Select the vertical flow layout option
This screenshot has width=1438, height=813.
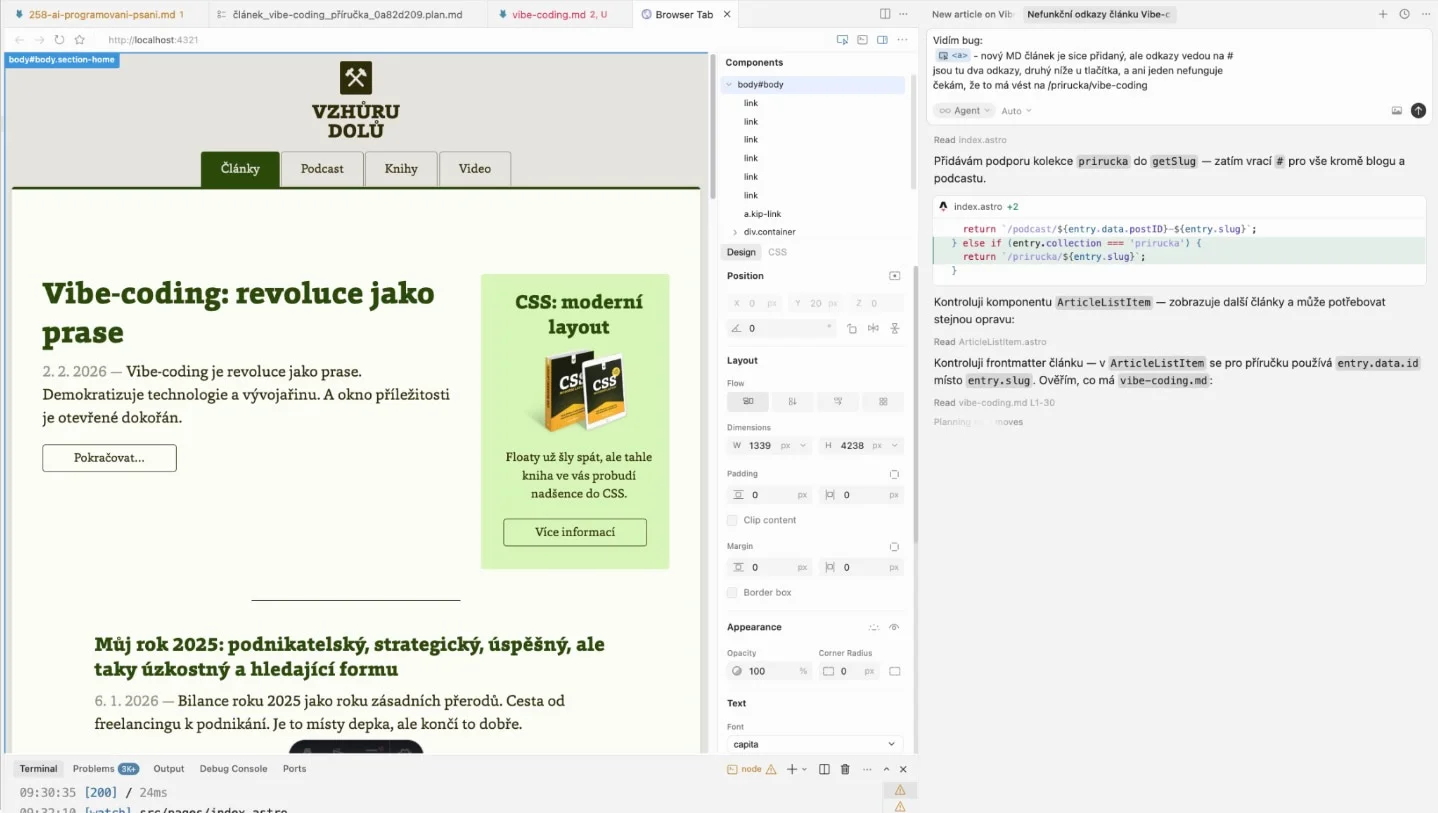pyautogui.click(x=792, y=401)
